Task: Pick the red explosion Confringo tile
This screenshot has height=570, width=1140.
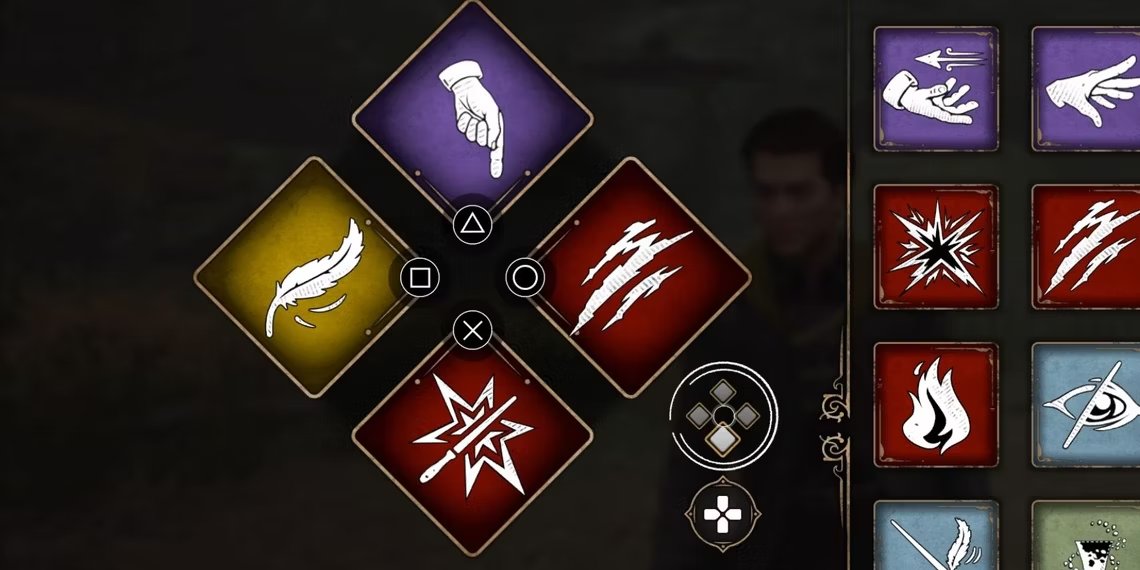Action: [936, 246]
